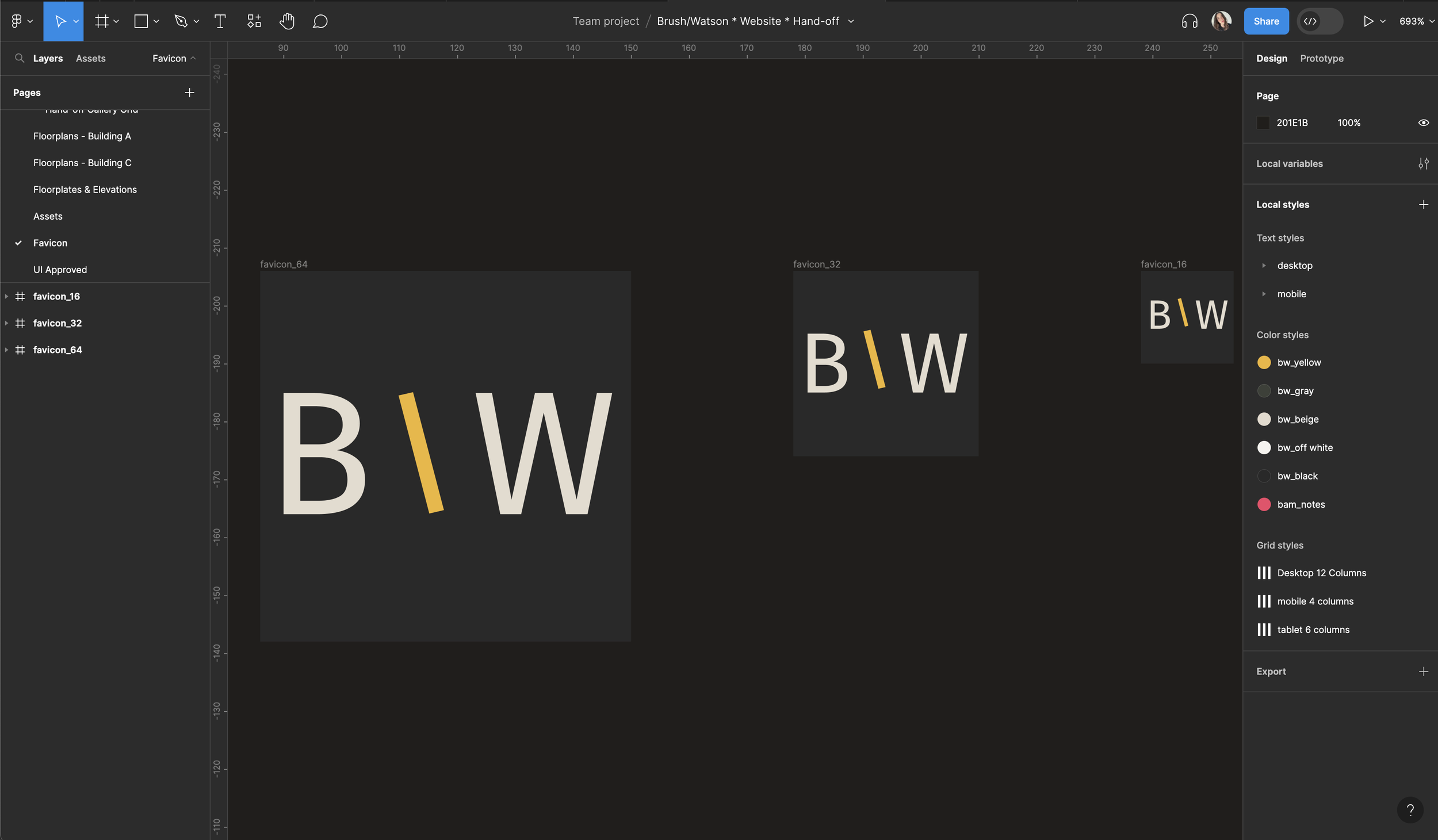Expand the desktop text styles group
The image size is (1438, 840).
(1264, 266)
